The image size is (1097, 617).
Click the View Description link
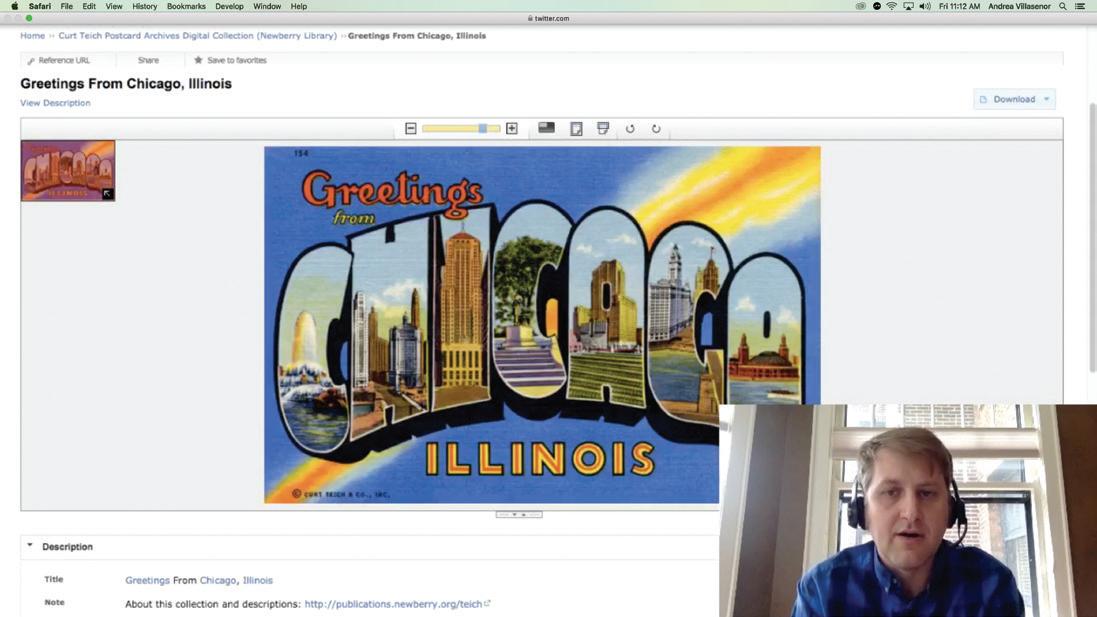(55, 103)
